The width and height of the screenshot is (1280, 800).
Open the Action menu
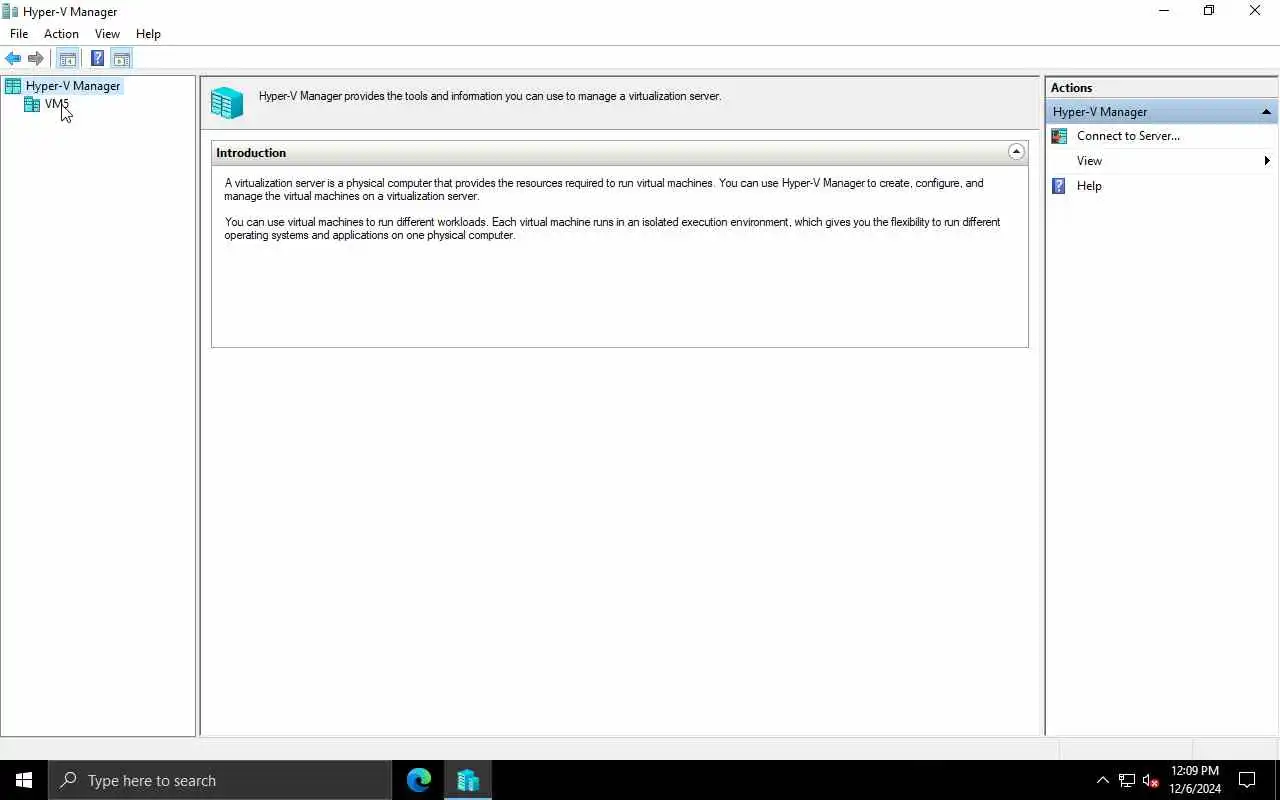(61, 34)
